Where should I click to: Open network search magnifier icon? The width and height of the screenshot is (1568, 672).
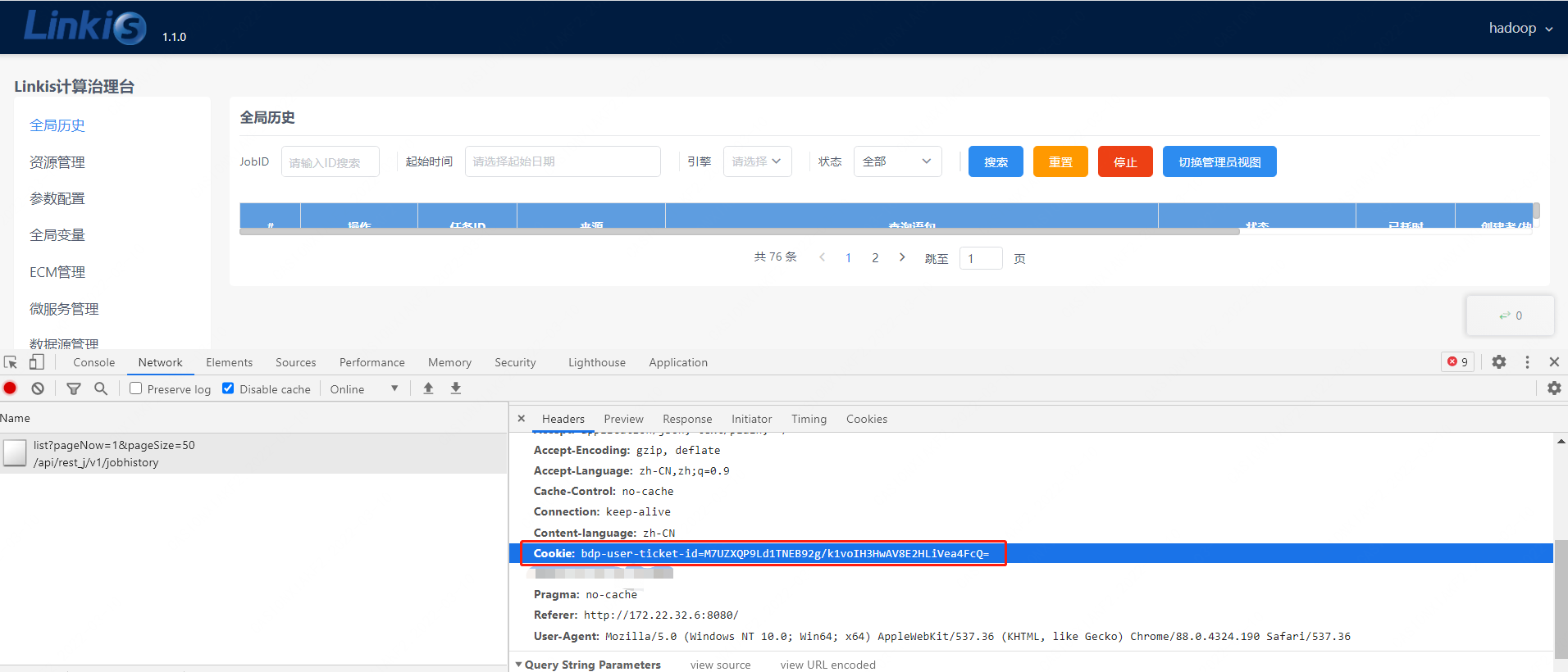[x=101, y=388]
